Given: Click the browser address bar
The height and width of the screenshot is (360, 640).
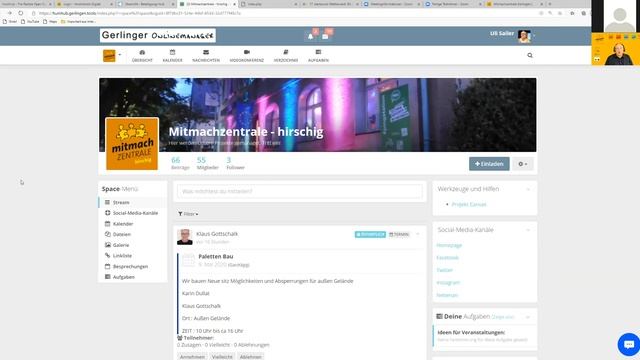Looking at the screenshot, I should (286, 13).
